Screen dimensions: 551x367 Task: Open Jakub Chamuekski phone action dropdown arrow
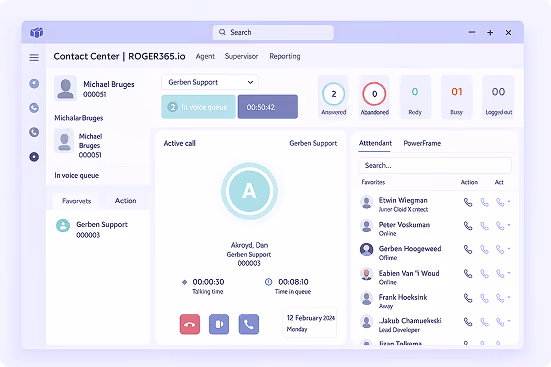pos(509,321)
